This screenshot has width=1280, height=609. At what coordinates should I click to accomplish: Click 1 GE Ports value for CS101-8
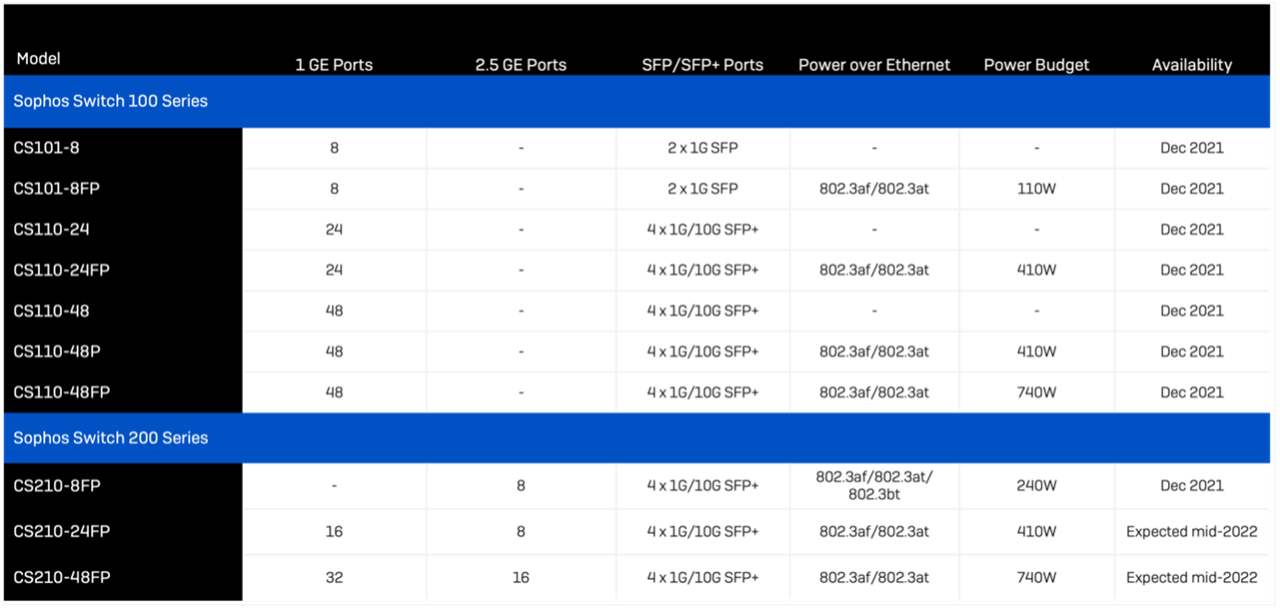point(334,148)
